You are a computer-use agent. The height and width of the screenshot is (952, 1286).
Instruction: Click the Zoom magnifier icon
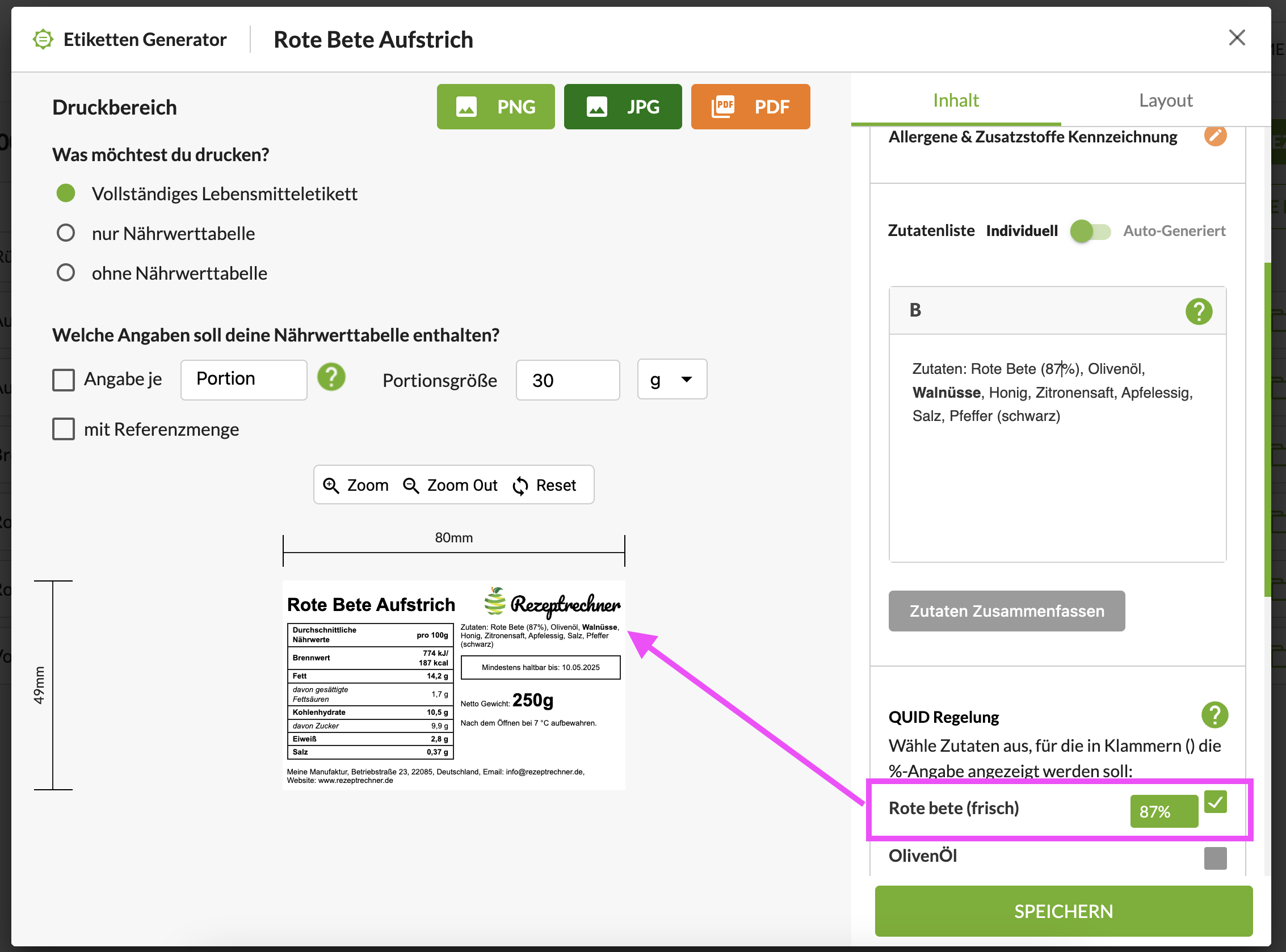331,486
